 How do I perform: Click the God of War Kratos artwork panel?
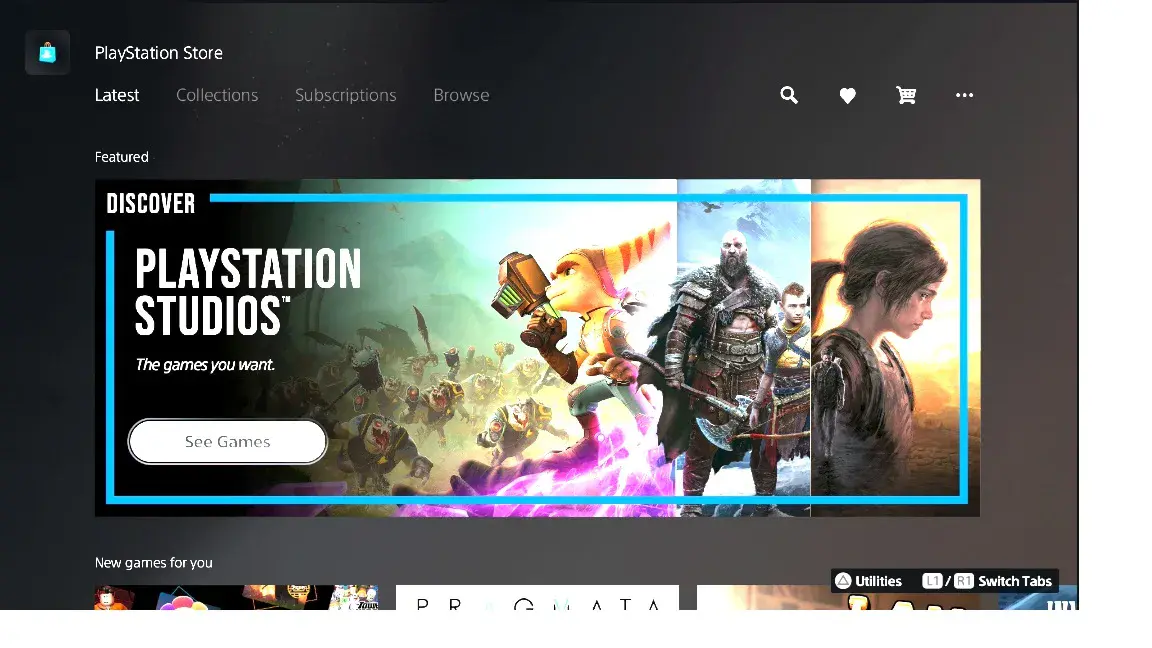pos(744,348)
